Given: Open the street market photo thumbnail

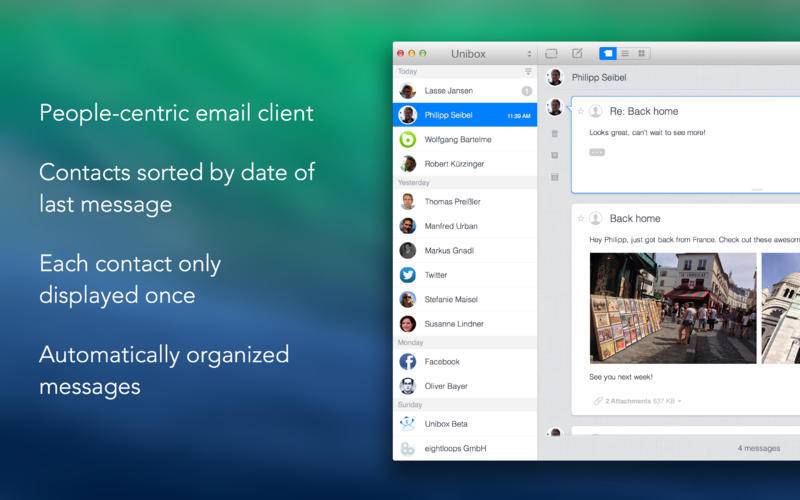Looking at the screenshot, I should tap(673, 308).
